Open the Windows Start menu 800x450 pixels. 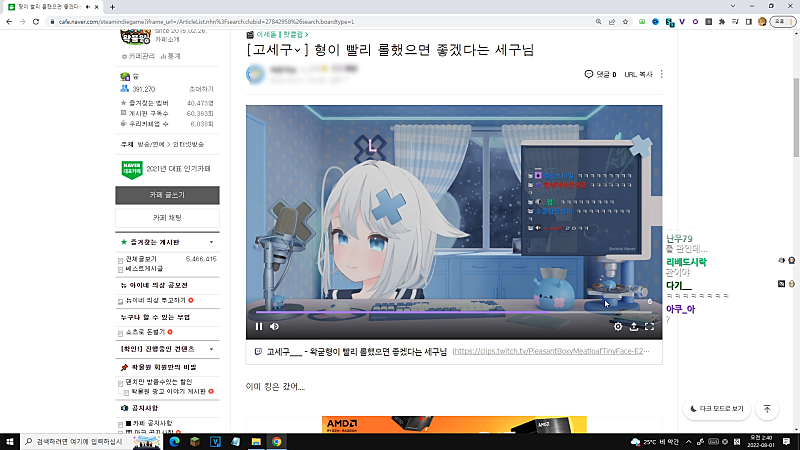[x=10, y=441]
